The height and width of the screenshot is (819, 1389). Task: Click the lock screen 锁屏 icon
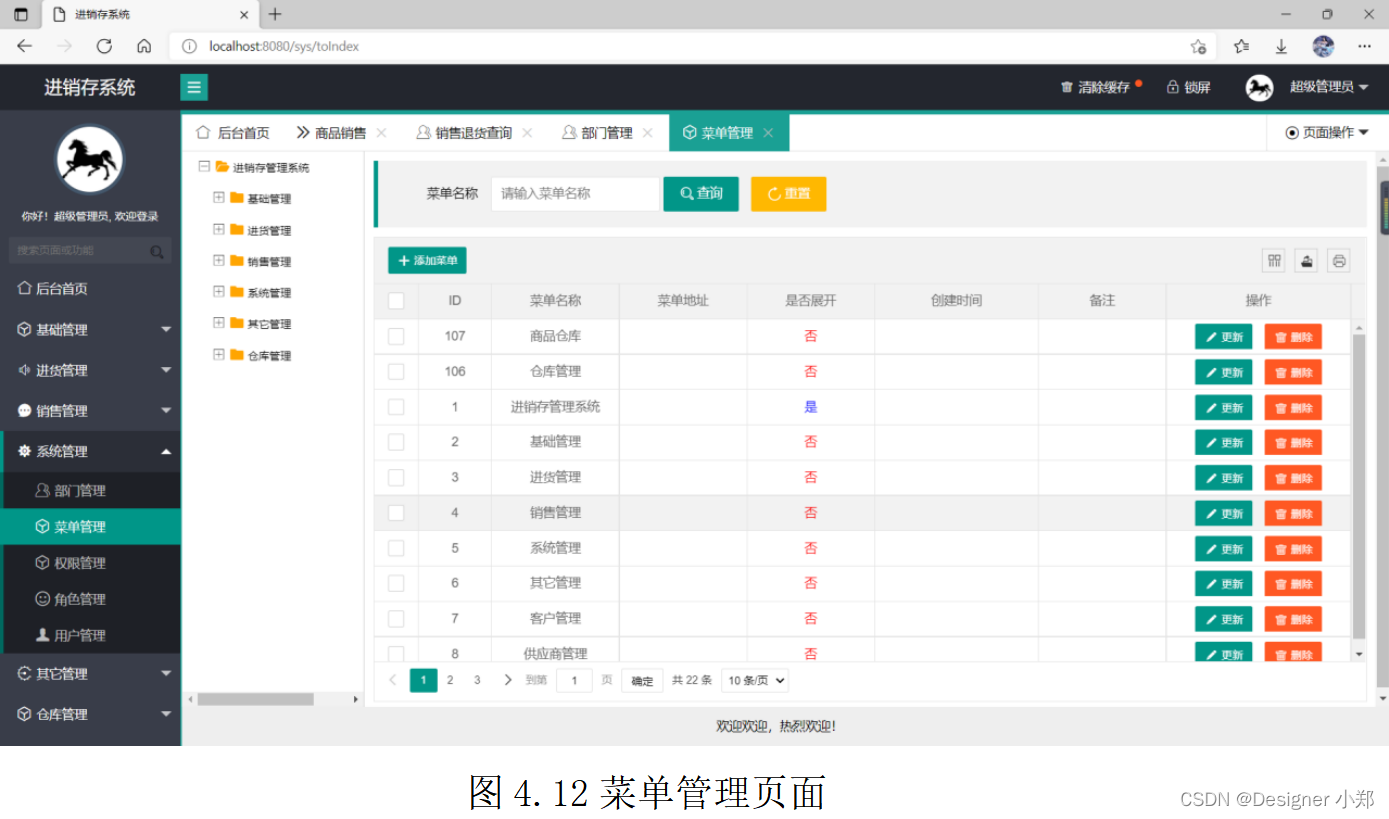[1173, 87]
